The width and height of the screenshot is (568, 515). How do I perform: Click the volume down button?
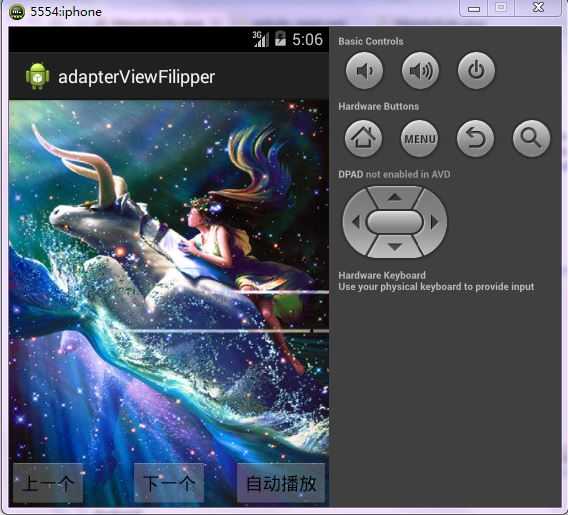pyautogui.click(x=364, y=71)
